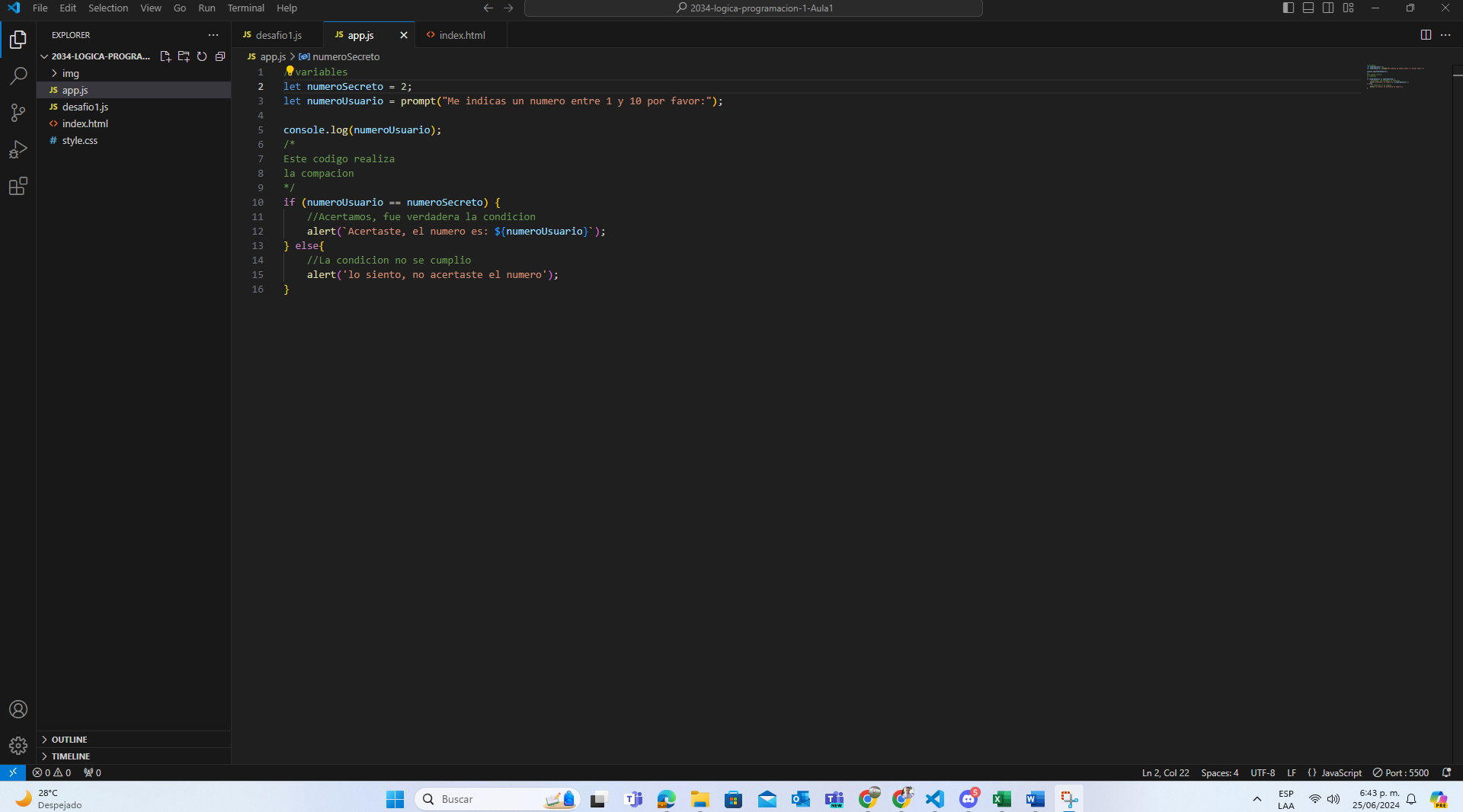Open the Terminal menu
The height and width of the screenshot is (812, 1463).
(246, 8)
